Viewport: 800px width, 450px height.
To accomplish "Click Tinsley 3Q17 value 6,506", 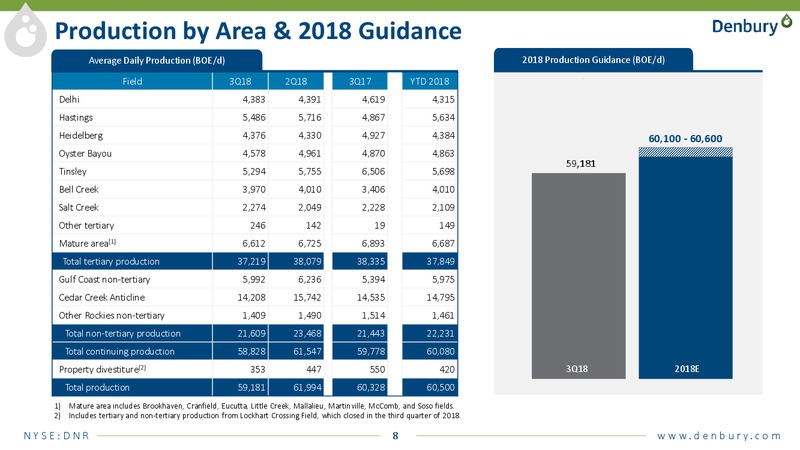I will [373, 171].
